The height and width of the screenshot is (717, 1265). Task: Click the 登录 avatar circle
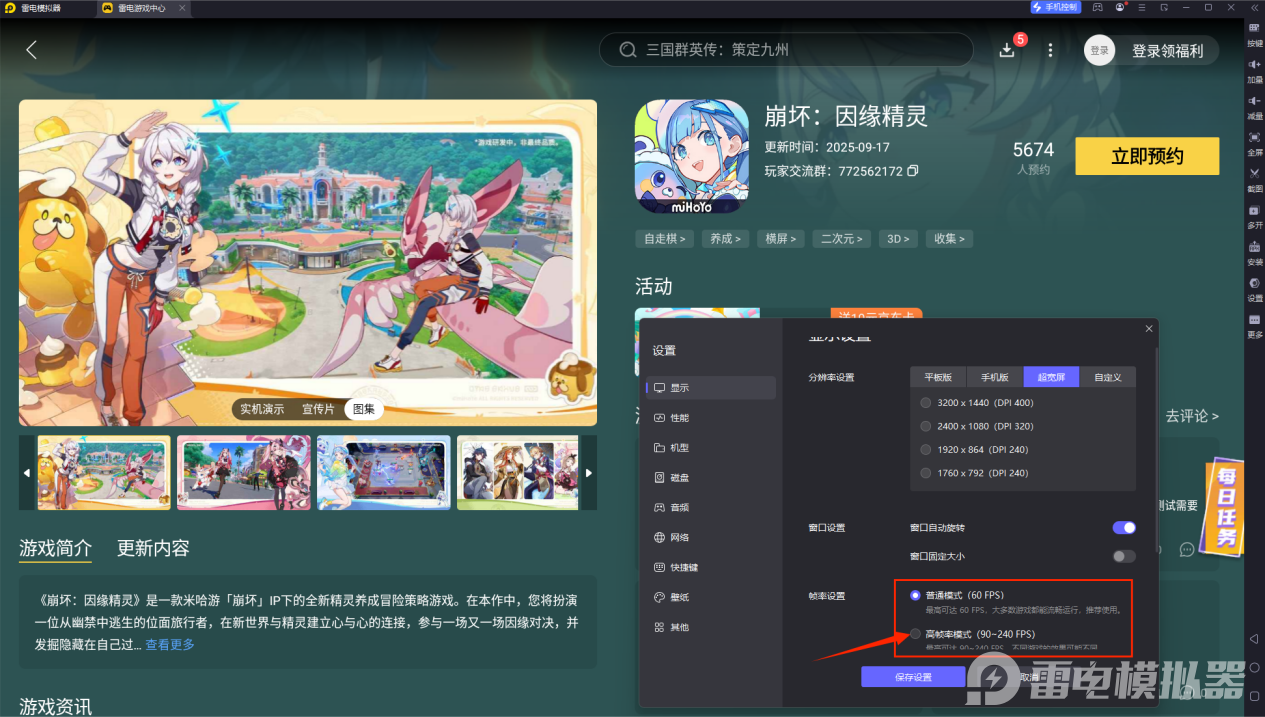tap(1099, 50)
